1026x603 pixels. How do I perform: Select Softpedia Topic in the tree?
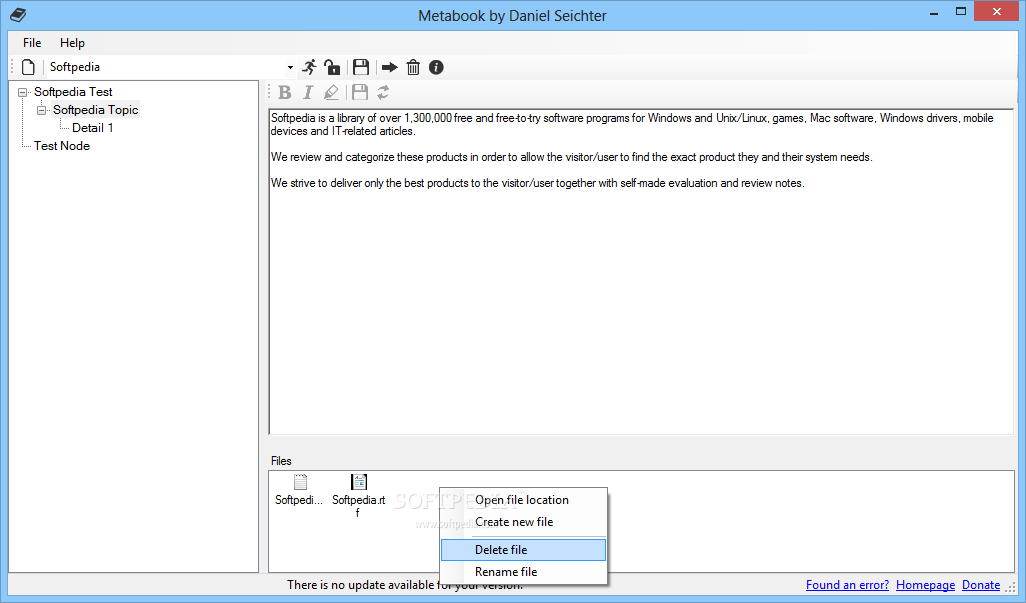(x=96, y=110)
